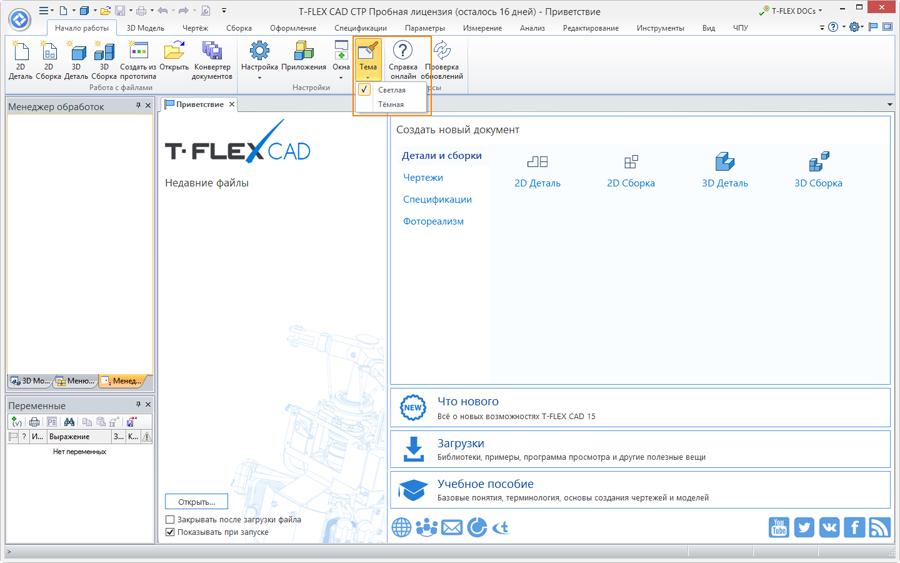
Task: Select Меню... bottom panel tab
Action: (x=75, y=380)
